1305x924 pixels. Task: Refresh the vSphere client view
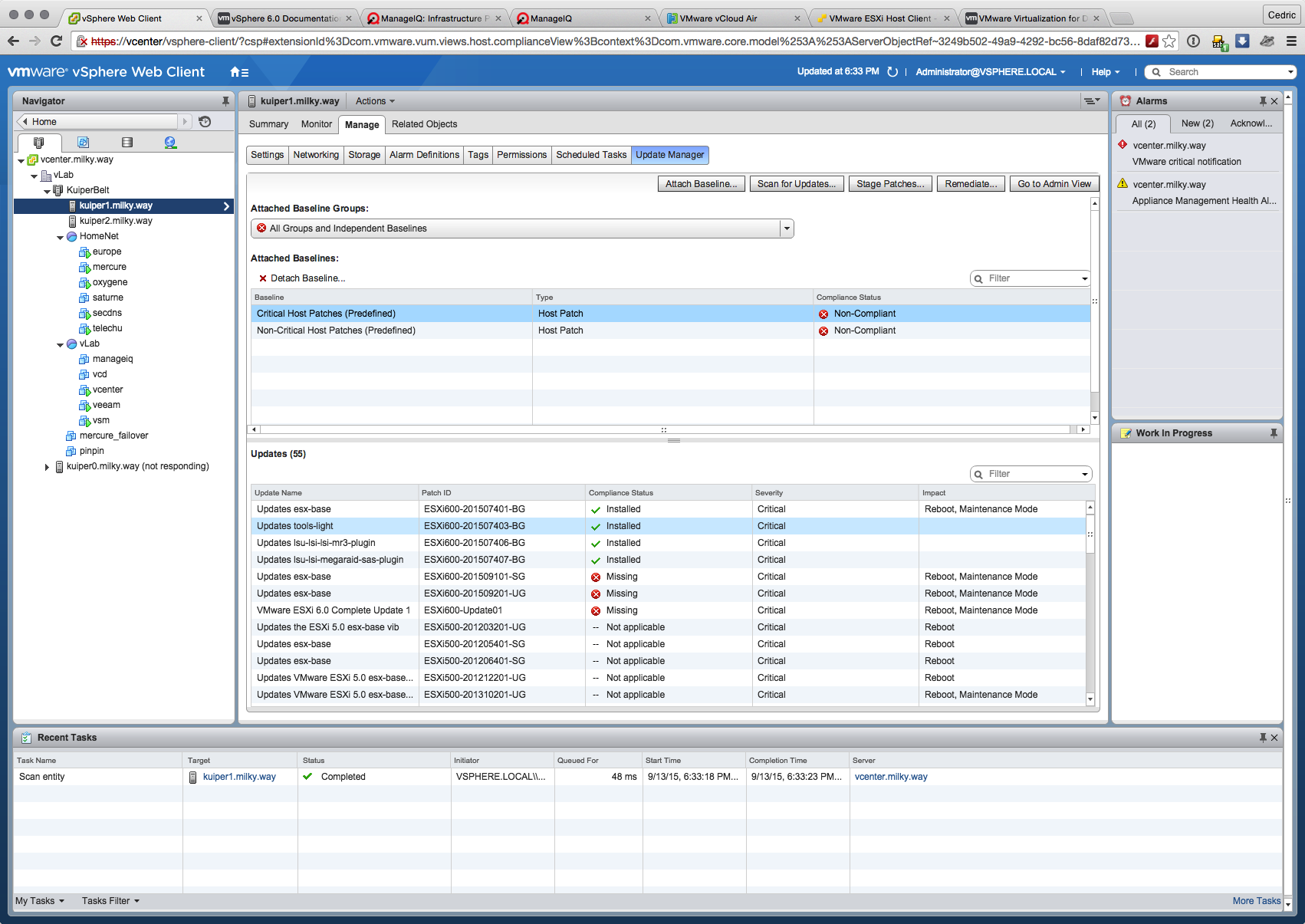click(x=892, y=72)
